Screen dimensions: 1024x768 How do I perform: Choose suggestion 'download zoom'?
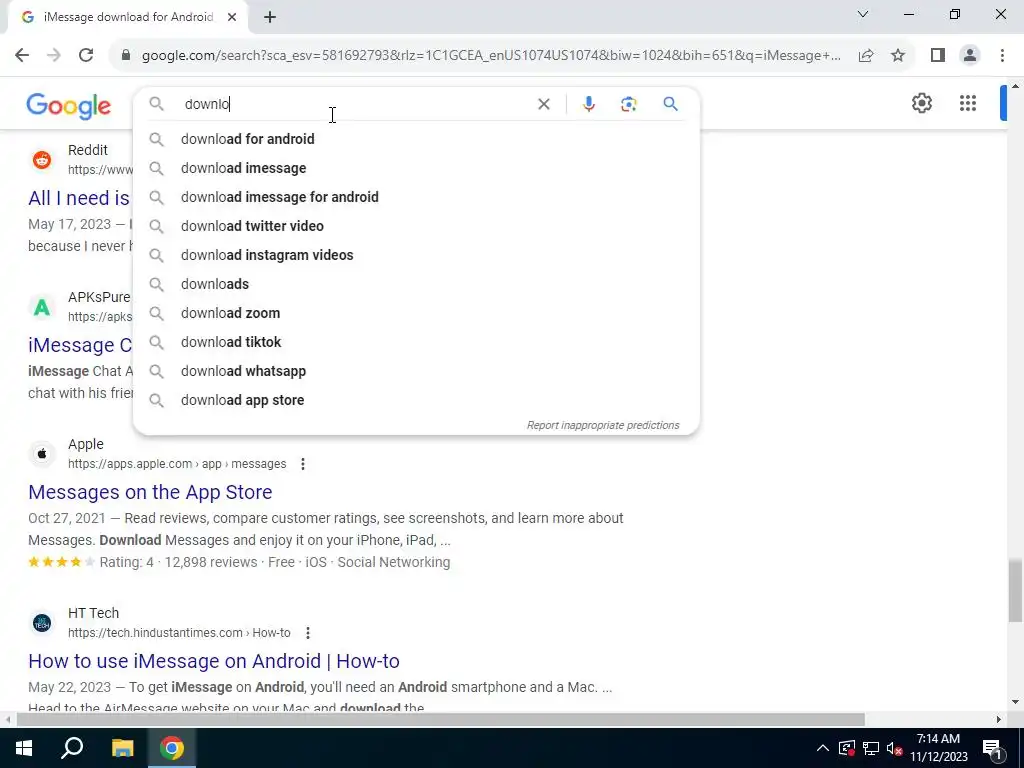pyautogui.click(x=416, y=313)
